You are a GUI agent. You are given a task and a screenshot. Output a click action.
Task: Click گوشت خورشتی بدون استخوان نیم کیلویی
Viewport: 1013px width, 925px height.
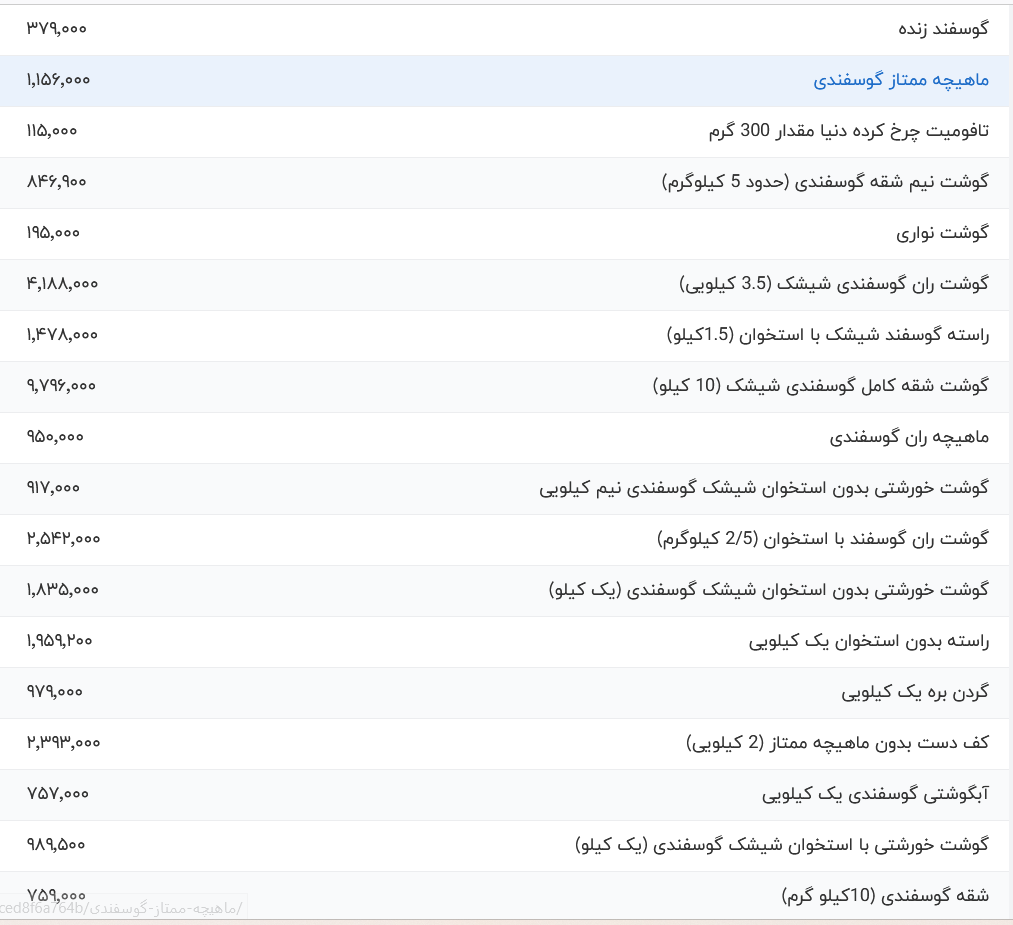coord(764,488)
